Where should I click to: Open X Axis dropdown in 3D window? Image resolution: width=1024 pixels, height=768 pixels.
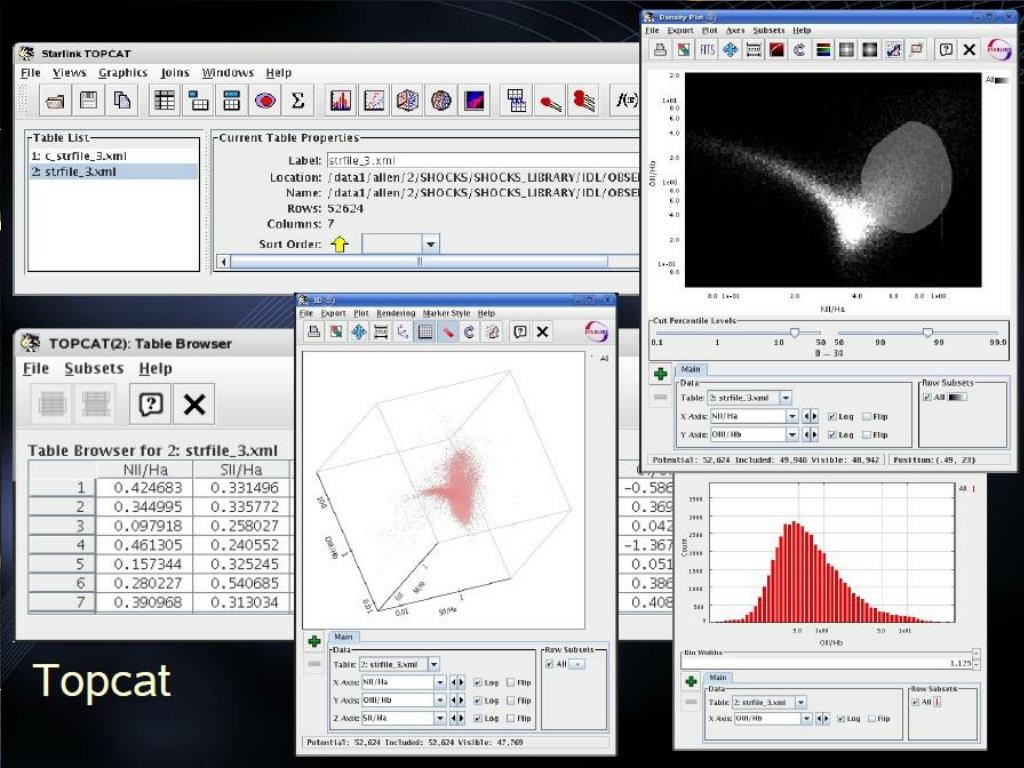(440, 682)
